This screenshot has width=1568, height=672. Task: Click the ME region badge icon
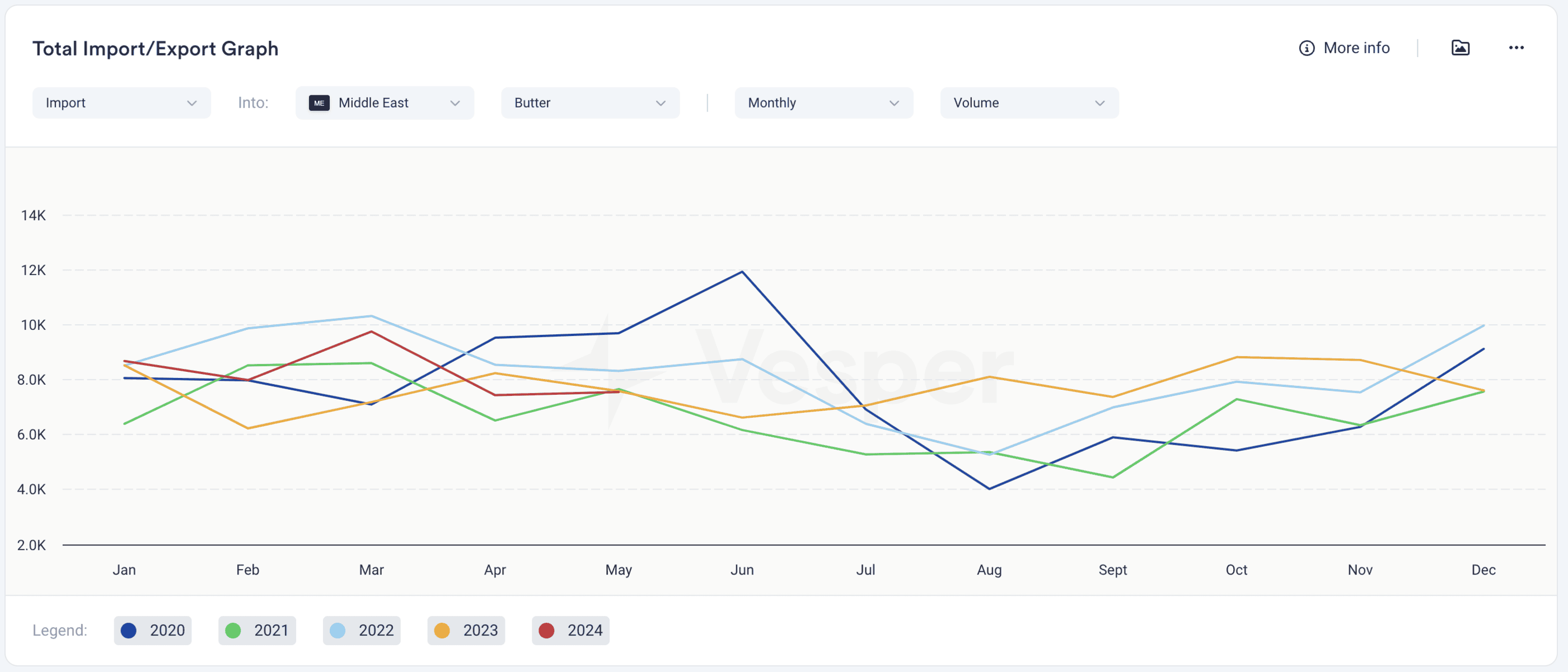coord(319,103)
